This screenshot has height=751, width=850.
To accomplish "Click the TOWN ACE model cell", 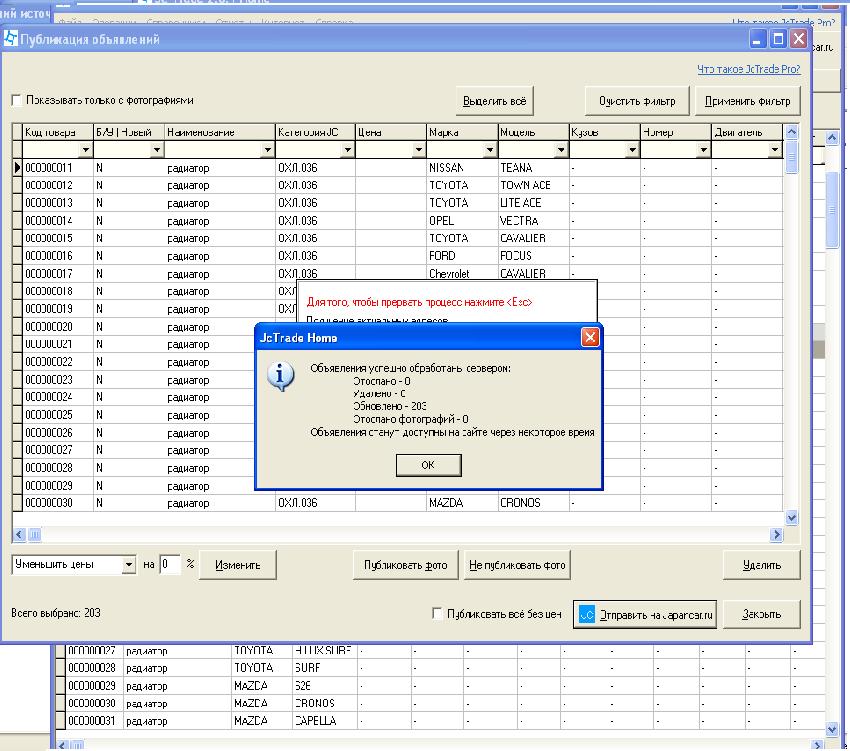I will pyautogui.click(x=533, y=185).
